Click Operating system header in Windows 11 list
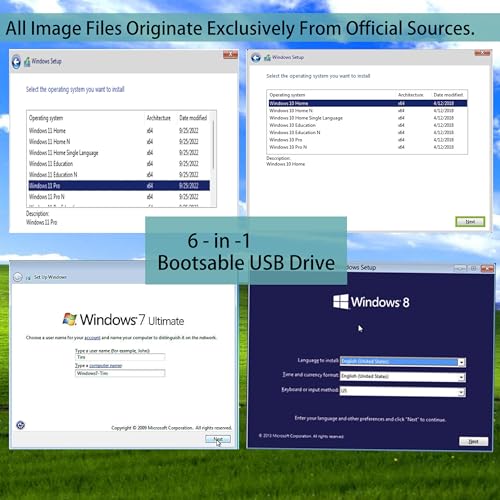The width and height of the screenshot is (500, 500). (46, 118)
